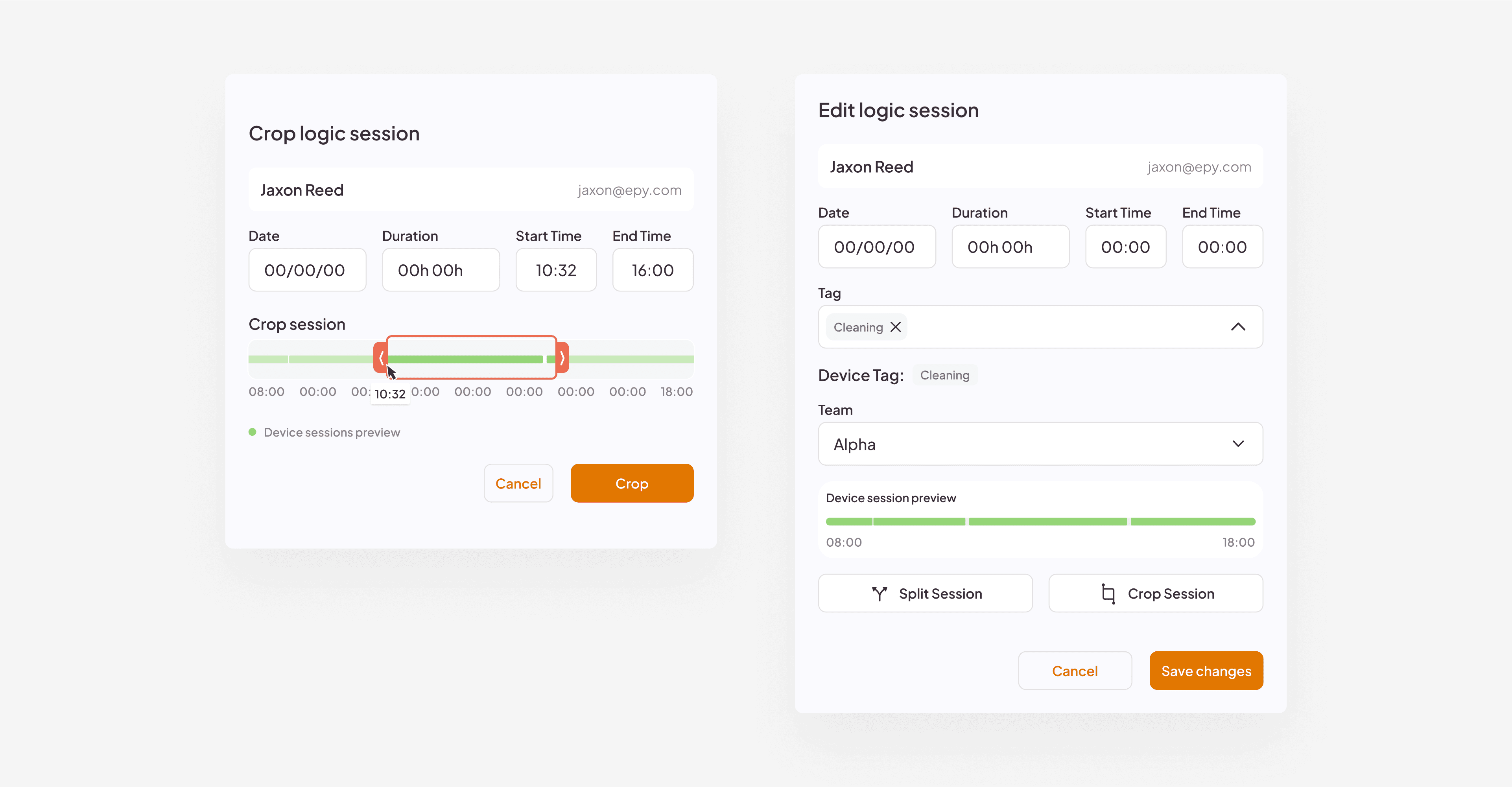Image resolution: width=1512 pixels, height=787 pixels.
Task: Click Date field in Edit dialog
Action: (877, 247)
